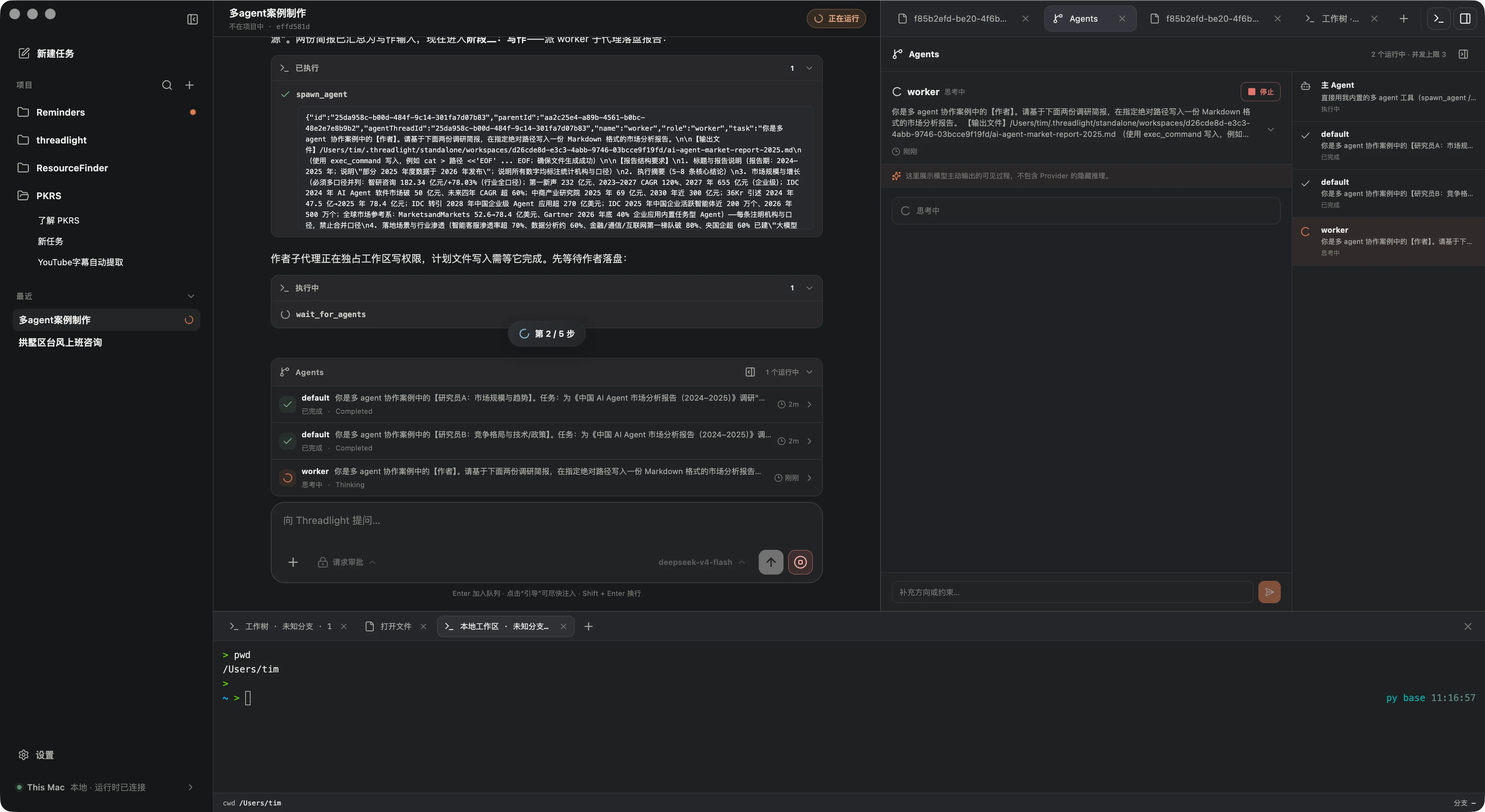Open the 新任务 item under PKRS
The image size is (1485, 812).
[51, 241]
